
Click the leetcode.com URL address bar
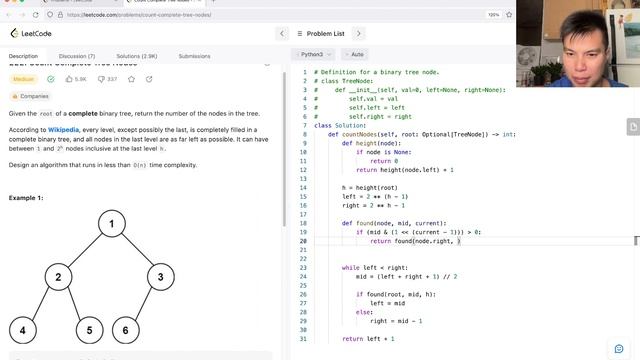[139, 15]
